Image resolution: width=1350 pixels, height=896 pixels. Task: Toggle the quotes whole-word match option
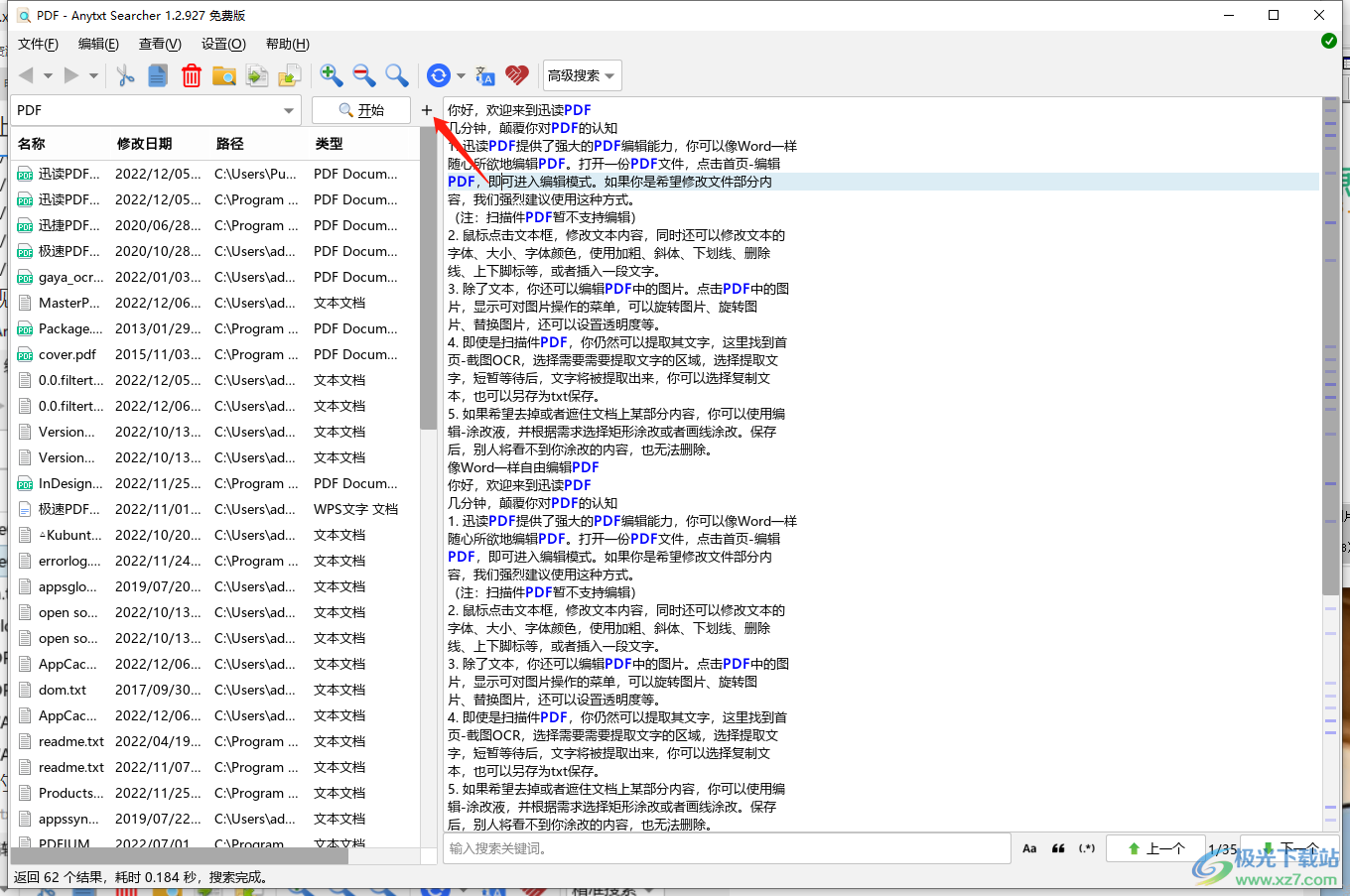coord(1058,848)
